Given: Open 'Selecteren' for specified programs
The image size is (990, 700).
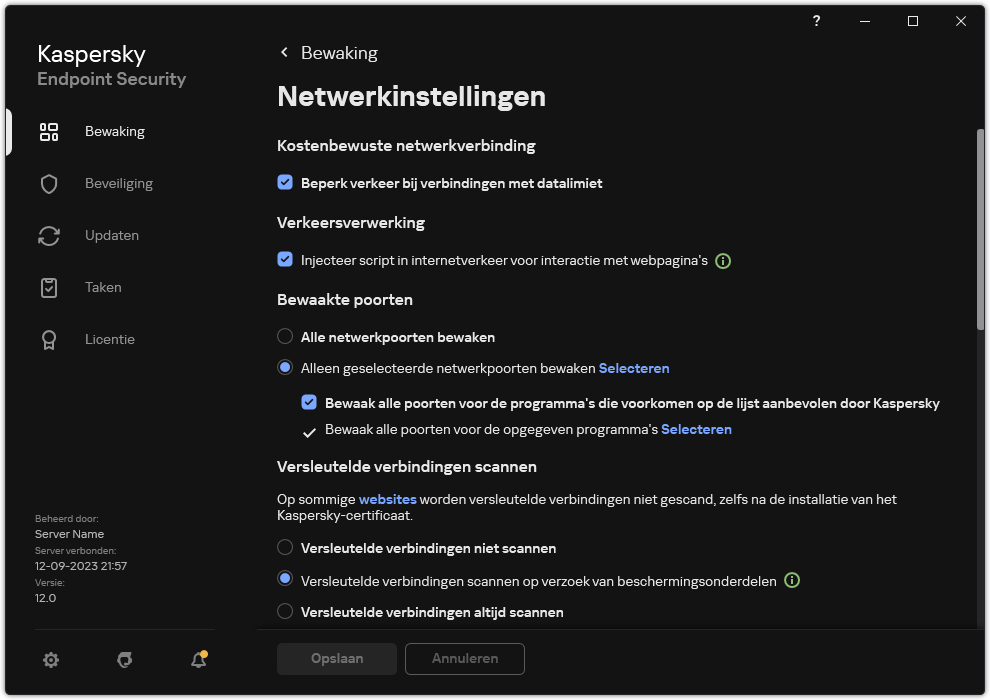Looking at the screenshot, I should 697,429.
